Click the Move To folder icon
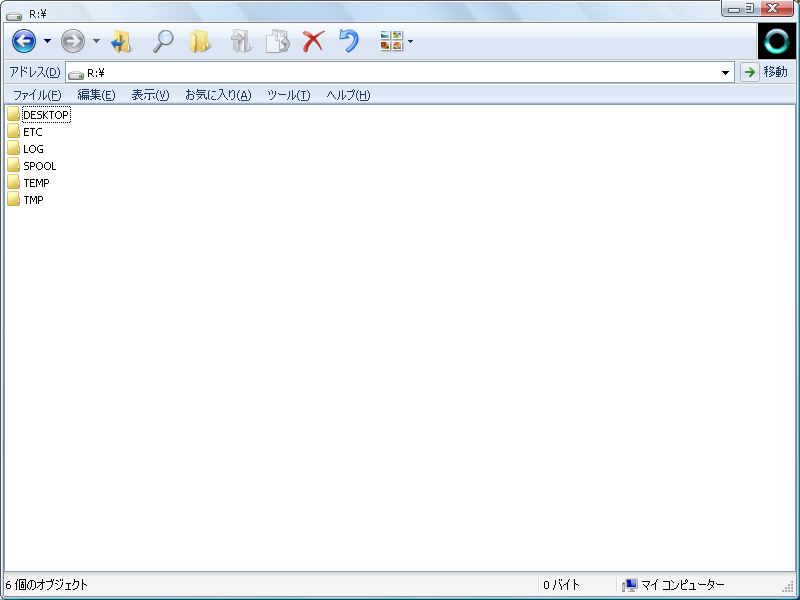This screenshot has height=600, width=800. (x=241, y=41)
